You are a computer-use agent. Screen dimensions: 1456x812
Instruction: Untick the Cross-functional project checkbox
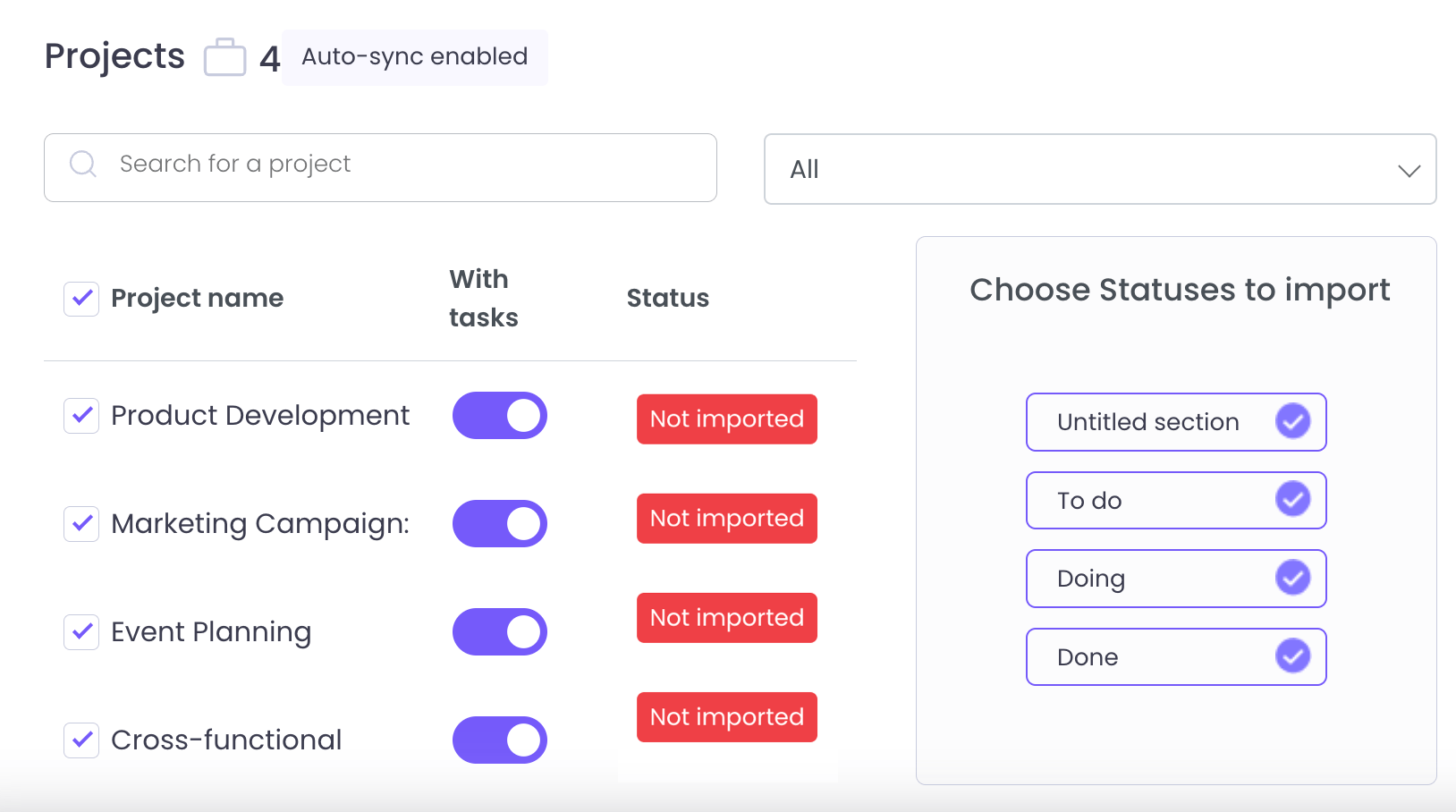pyautogui.click(x=81, y=740)
